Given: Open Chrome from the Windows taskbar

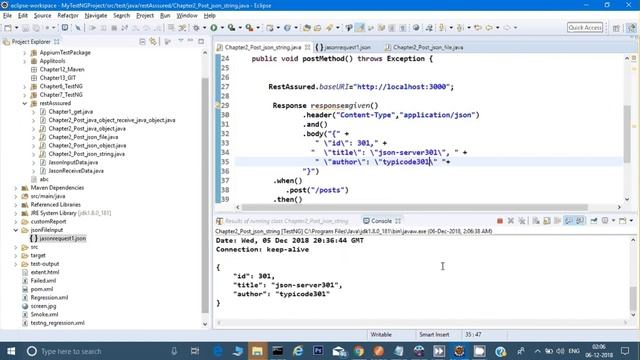Looking at the screenshot, I should coord(358,351).
